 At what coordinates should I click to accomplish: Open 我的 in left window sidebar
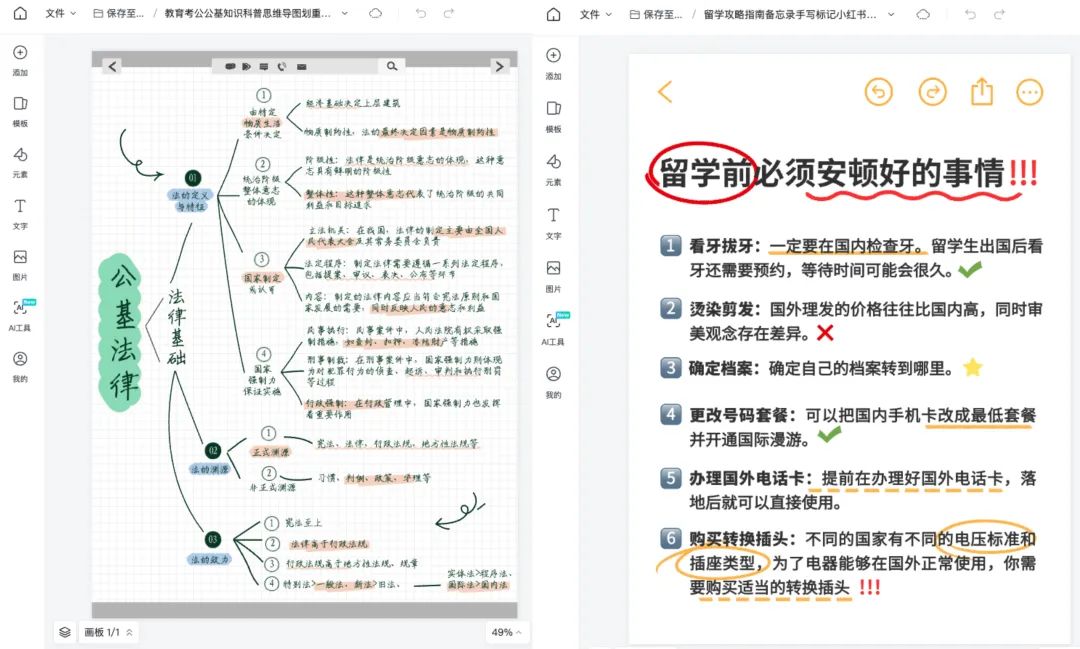tap(20, 367)
